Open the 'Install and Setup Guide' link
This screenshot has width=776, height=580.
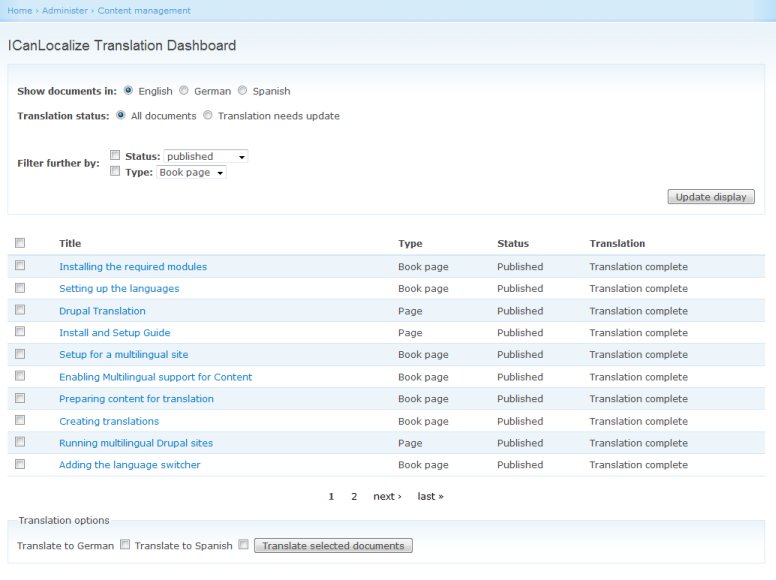114,333
